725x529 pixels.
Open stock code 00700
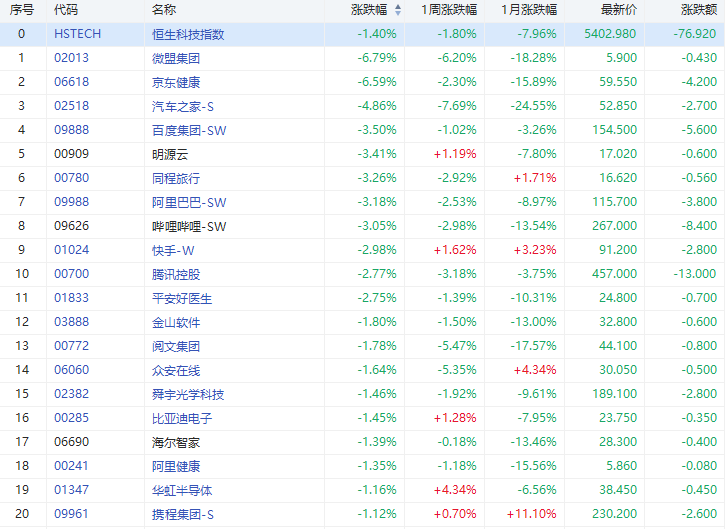[x=71, y=274]
